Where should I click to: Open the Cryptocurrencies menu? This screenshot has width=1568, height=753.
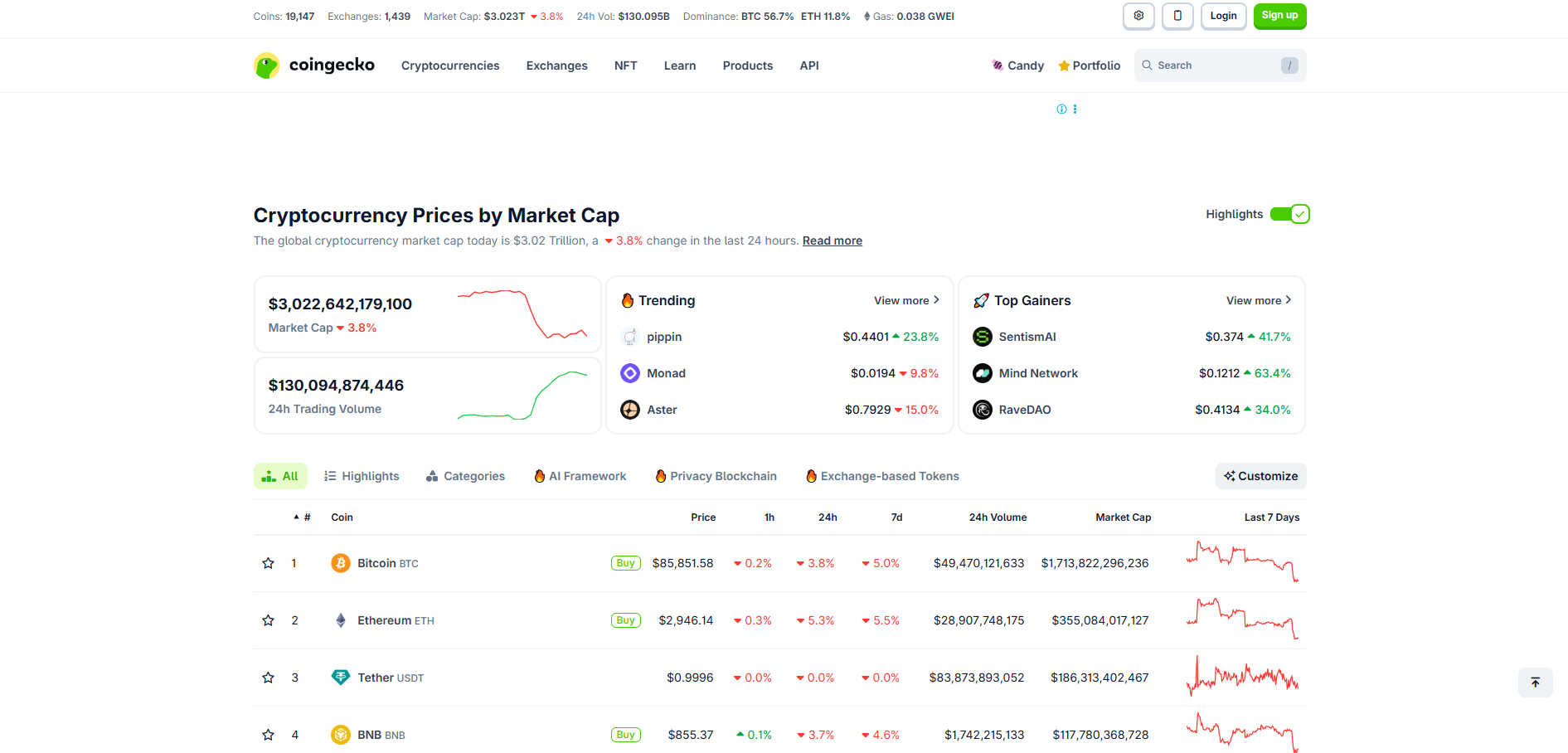click(450, 66)
